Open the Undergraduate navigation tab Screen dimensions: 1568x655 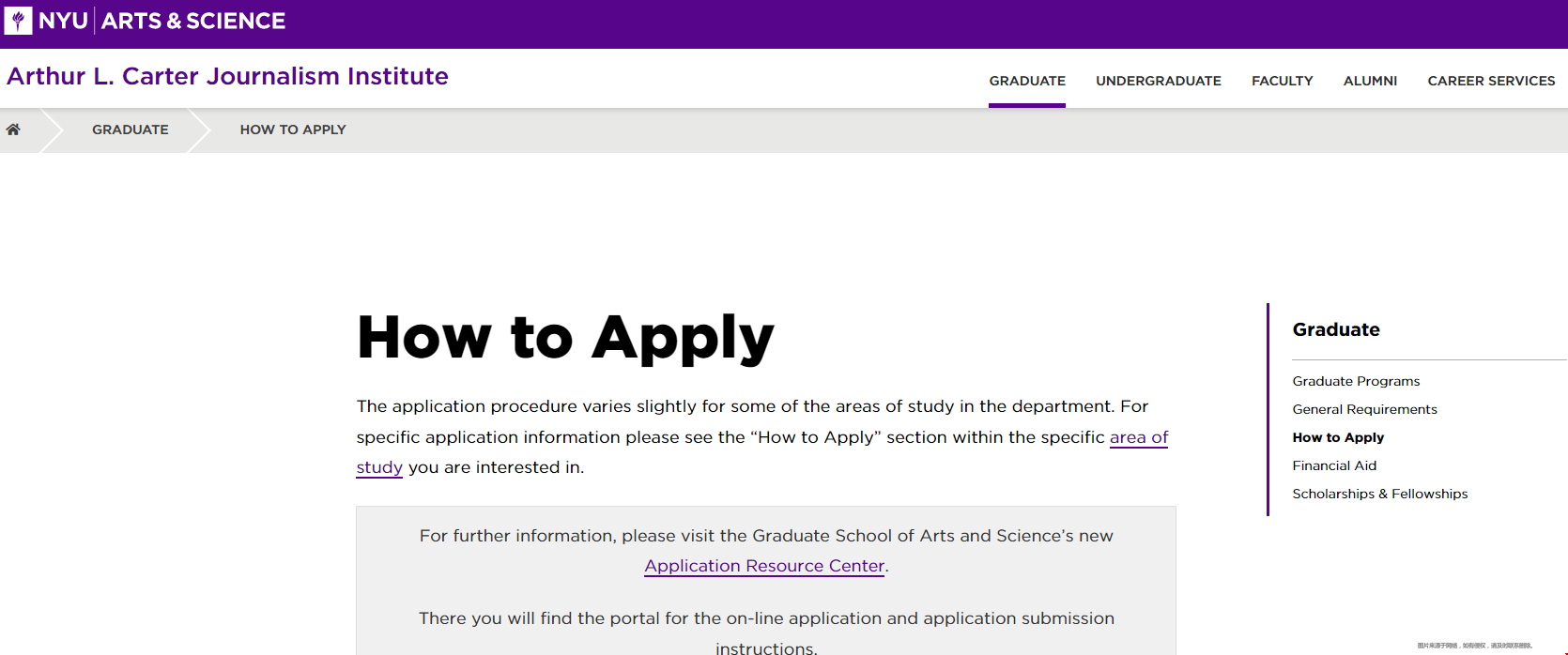pos(1159,81)
